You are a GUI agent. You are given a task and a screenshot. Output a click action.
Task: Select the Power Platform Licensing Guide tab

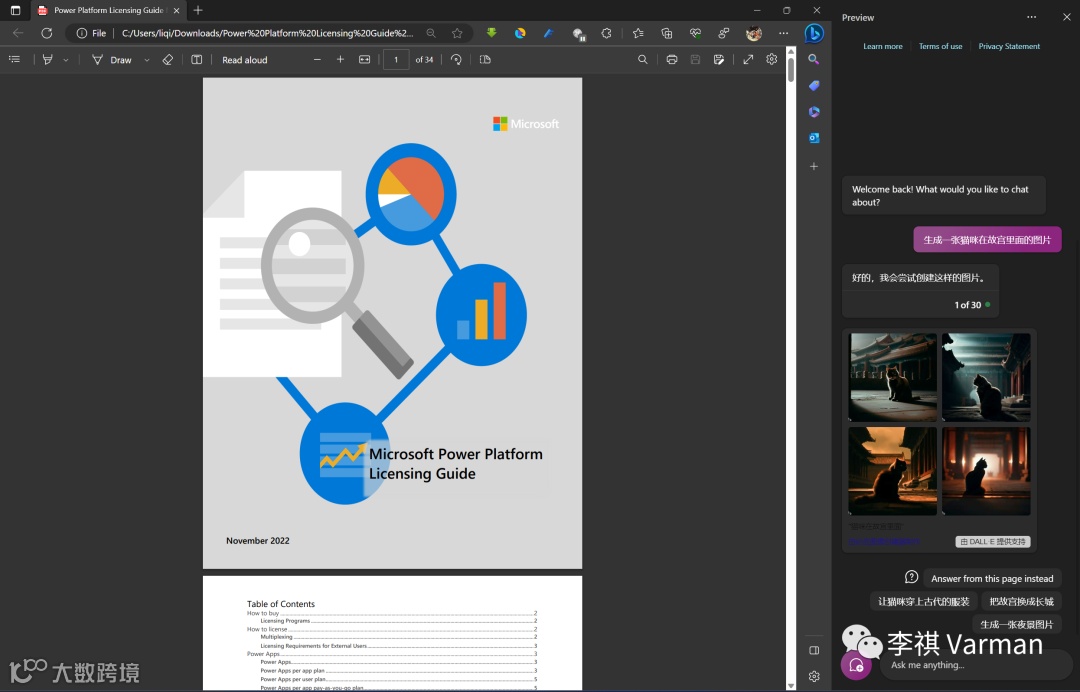[x=108, y=10]
